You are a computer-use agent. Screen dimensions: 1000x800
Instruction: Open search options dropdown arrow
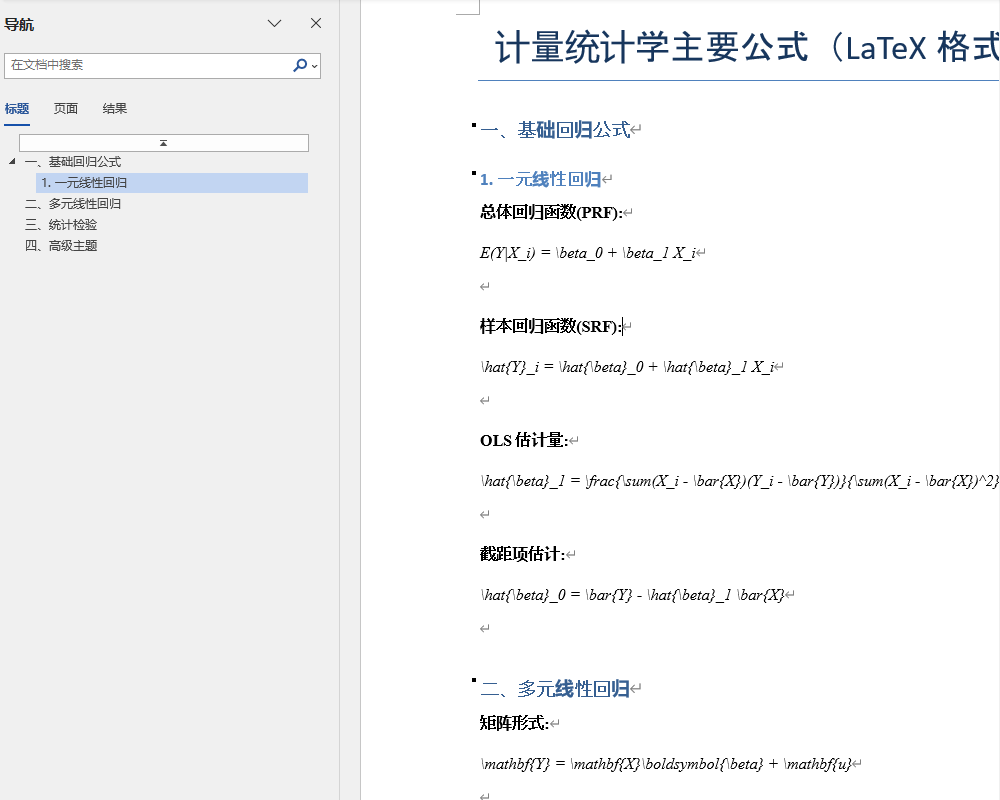click(x=314, y=66)
